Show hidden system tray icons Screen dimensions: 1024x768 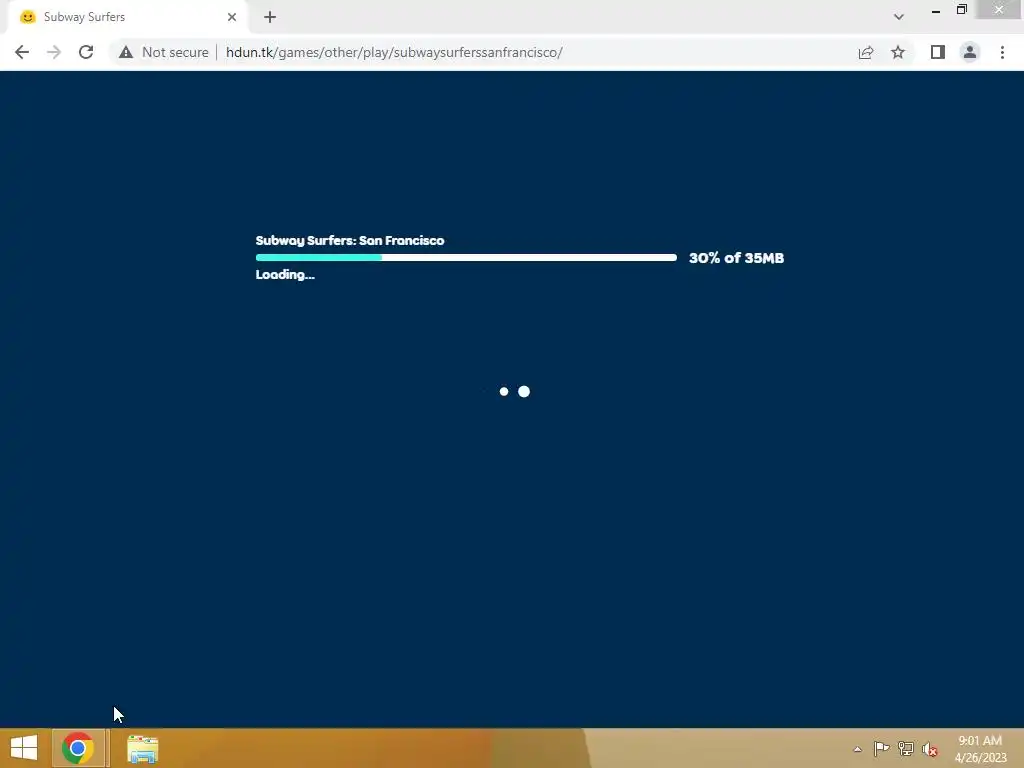[857, 749]
